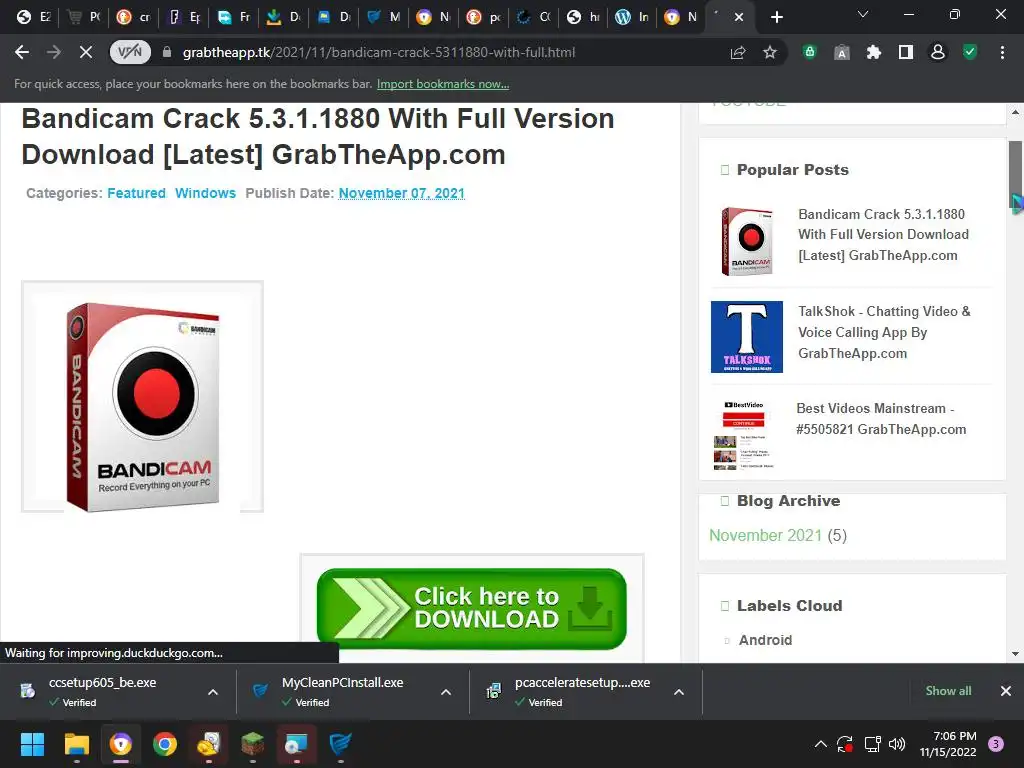The width and height of the screenshot is (1024, 768).
Task: Open TalkShok Chatting Video post link
Action: (x=884, y=332)
